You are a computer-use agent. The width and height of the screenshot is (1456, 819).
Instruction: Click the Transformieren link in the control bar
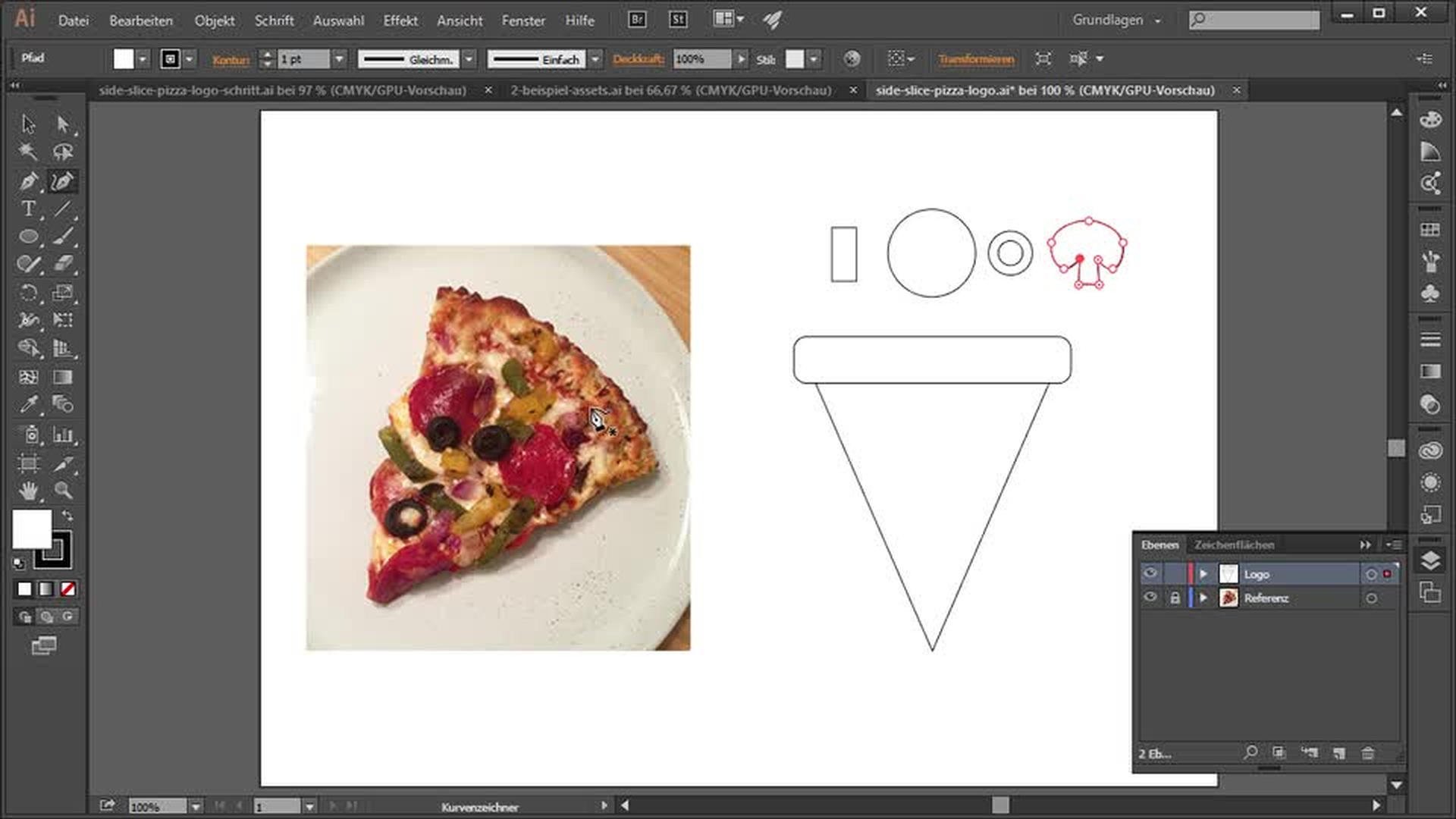coord(975,59)
